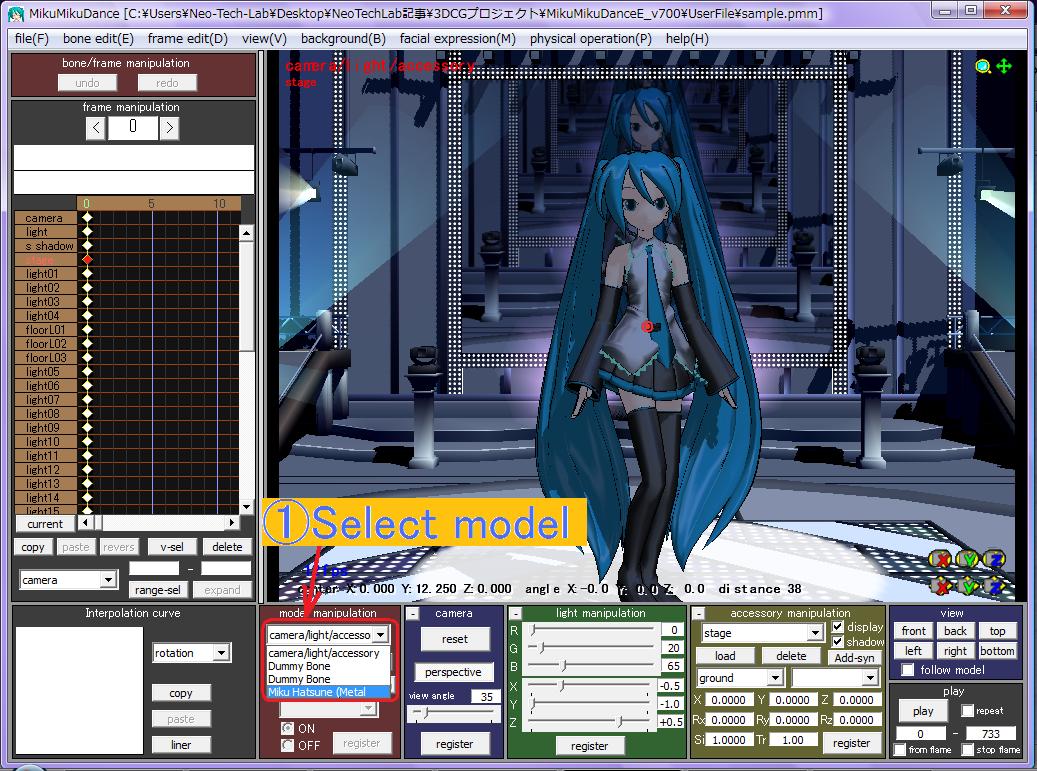The image size is (1037, 771).
Task: Click the perspective button
Action: click(453, 672)
